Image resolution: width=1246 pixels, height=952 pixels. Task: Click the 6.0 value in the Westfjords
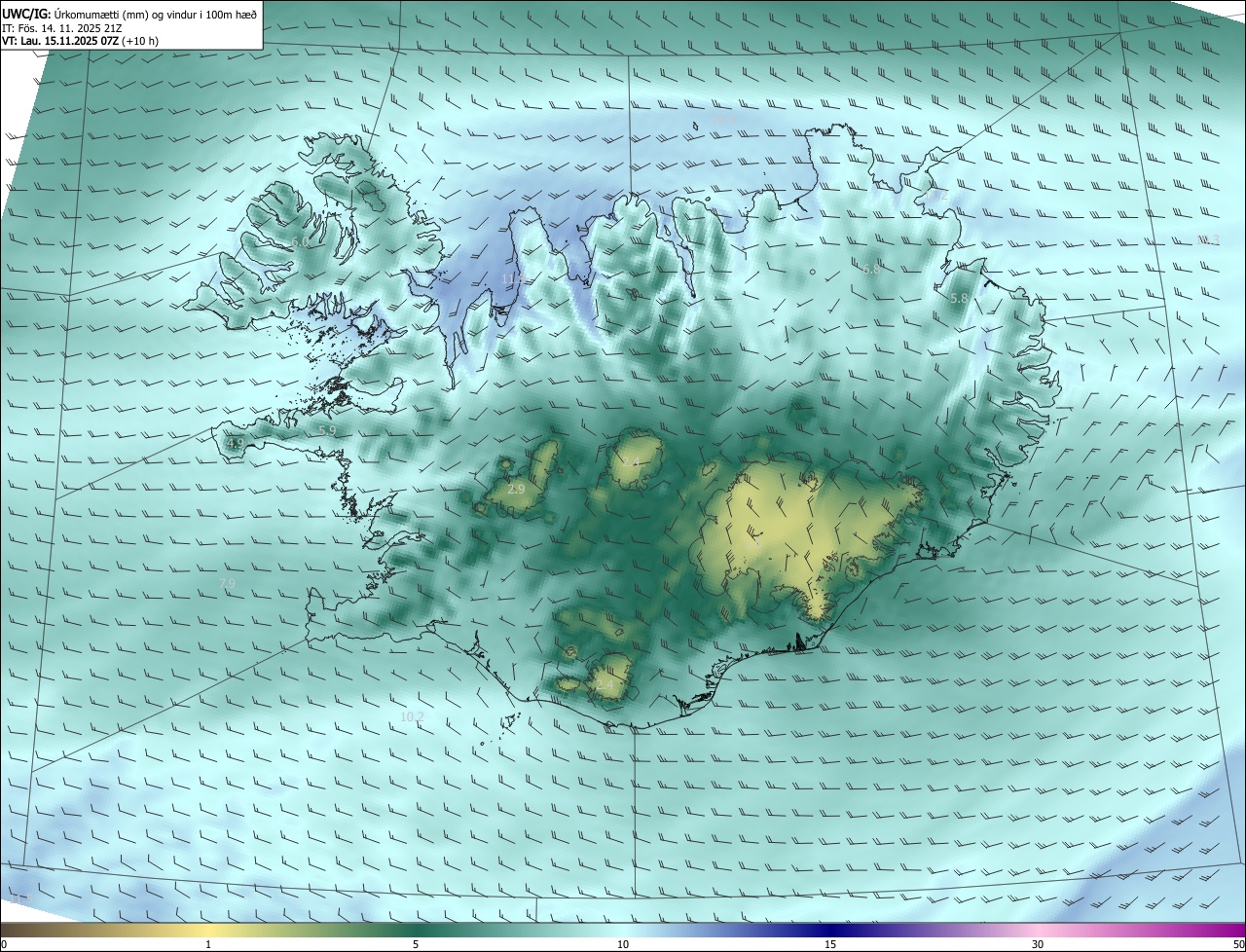point(300,242)
